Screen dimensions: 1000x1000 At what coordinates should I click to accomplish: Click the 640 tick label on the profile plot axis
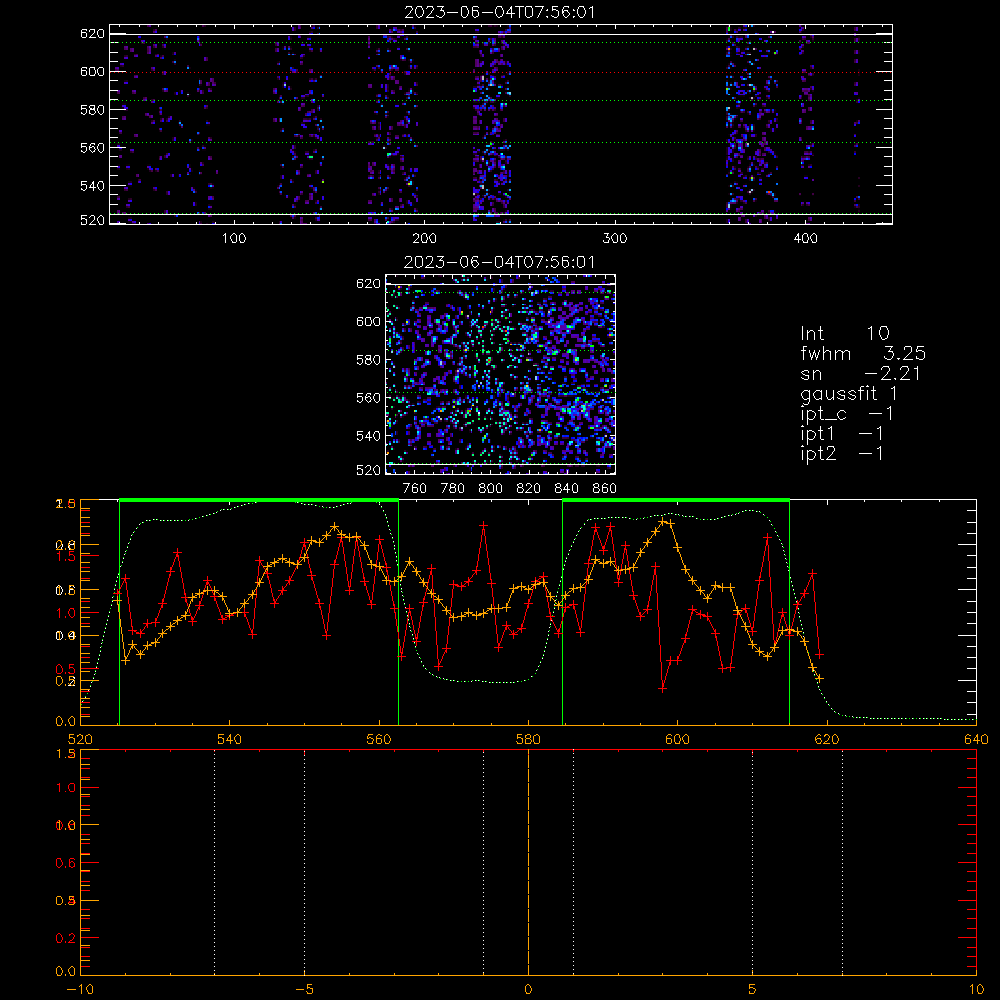976,739
